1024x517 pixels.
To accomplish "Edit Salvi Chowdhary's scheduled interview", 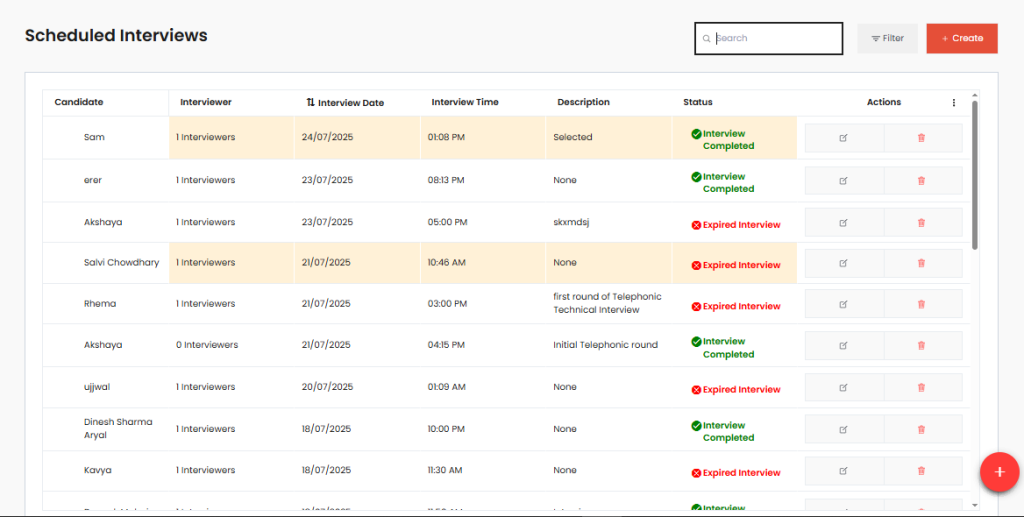I will (x=843, y=263).
